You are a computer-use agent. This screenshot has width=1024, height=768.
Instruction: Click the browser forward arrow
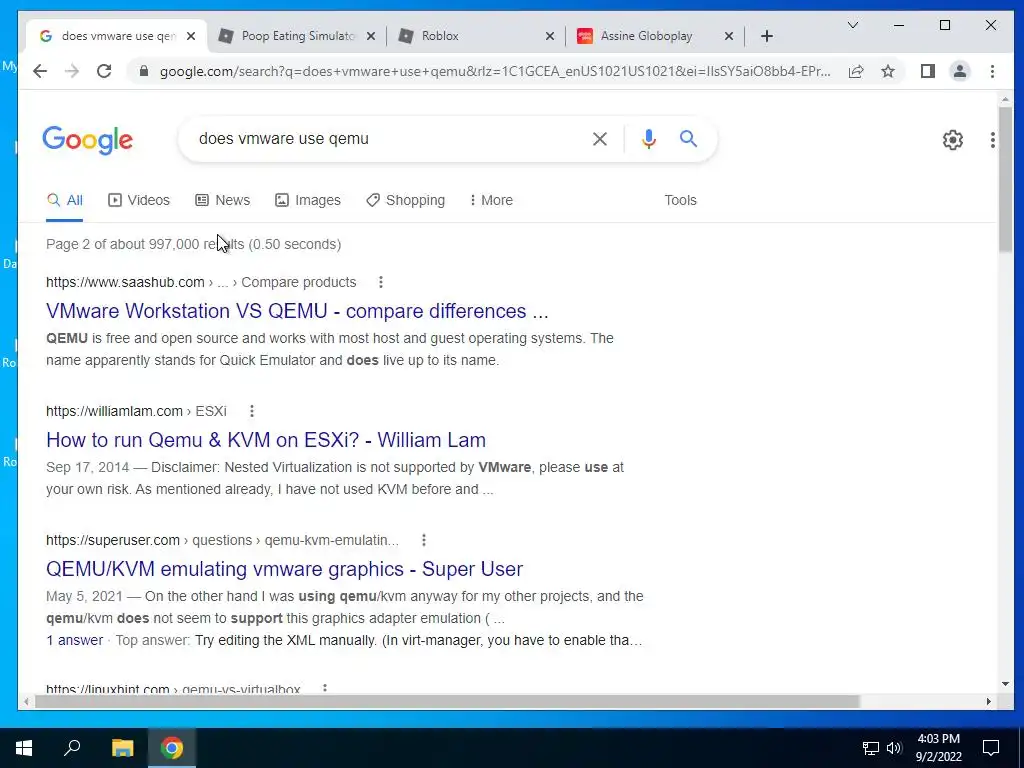click(x=72, y=71)
